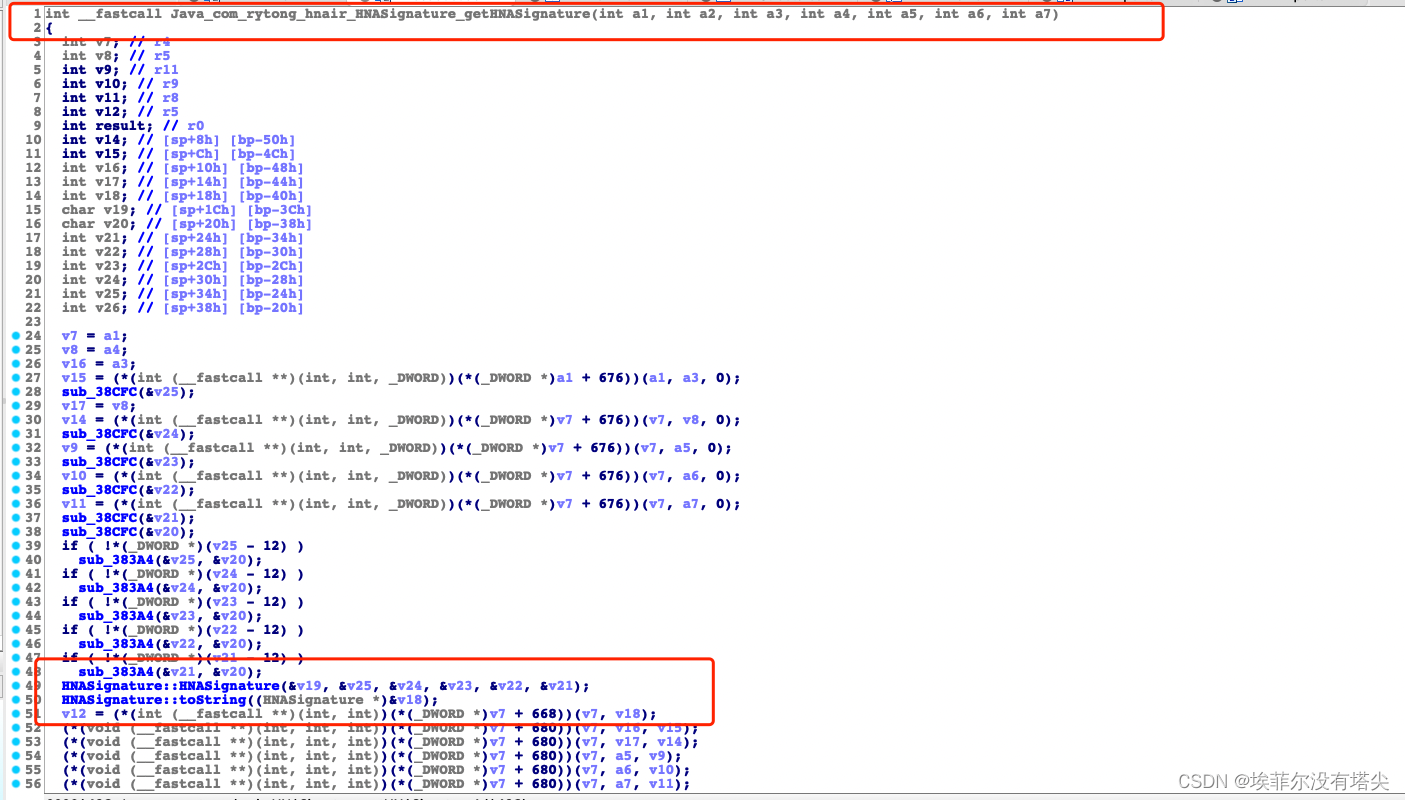Select the 'v16 = a3;' statement
The width and height of the screenshot is (1405, 800).
tap(98, 364)
